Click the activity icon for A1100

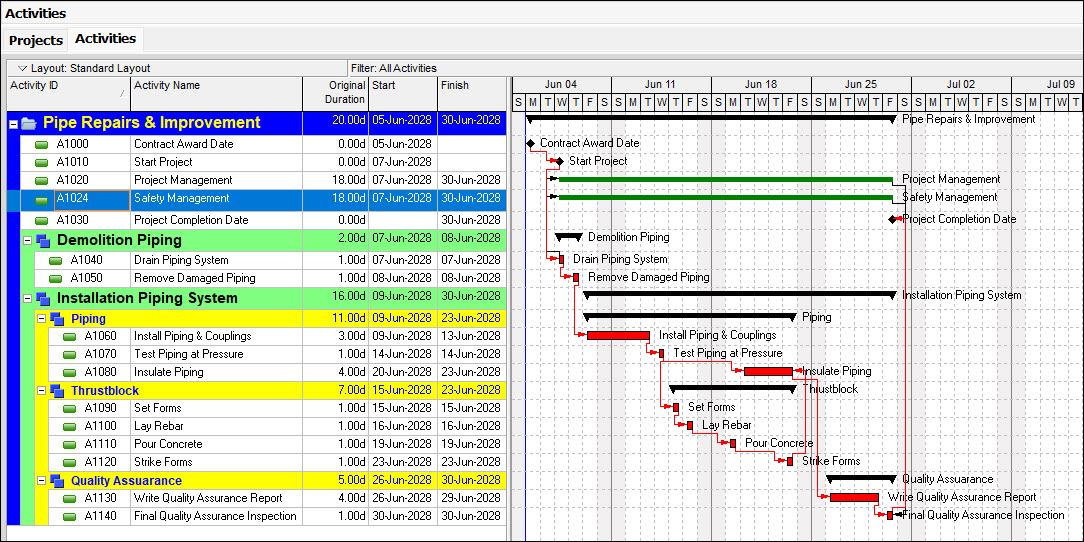click(x=69, y=427)
